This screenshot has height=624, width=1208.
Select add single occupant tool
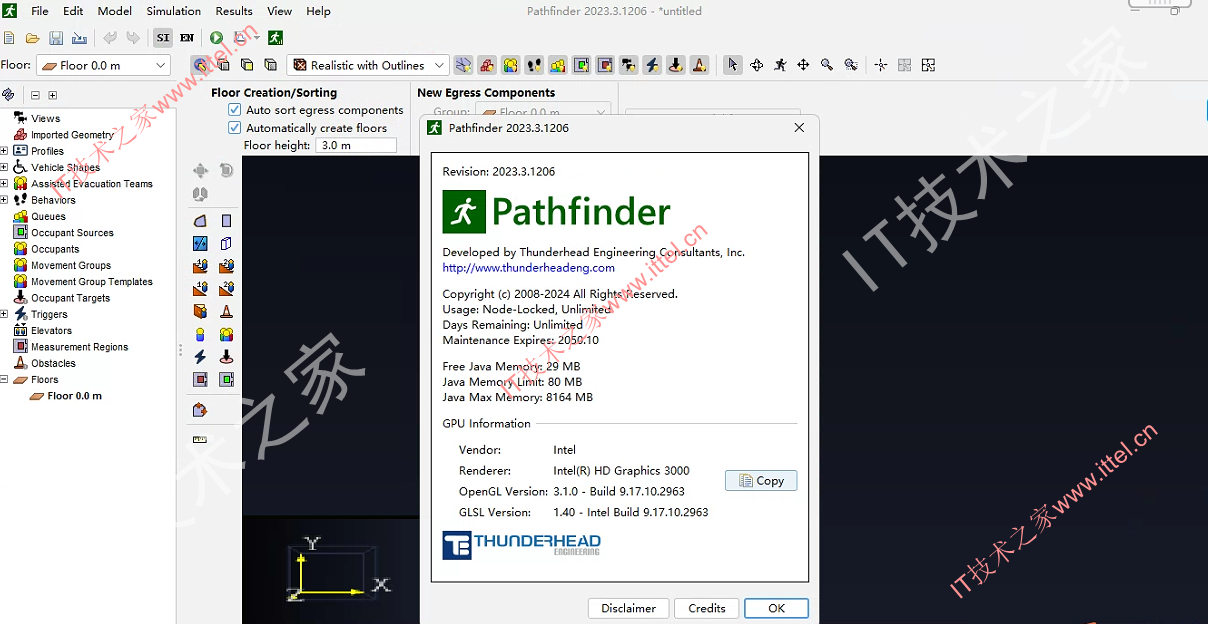pyautogui.click(x=200, y=334)
